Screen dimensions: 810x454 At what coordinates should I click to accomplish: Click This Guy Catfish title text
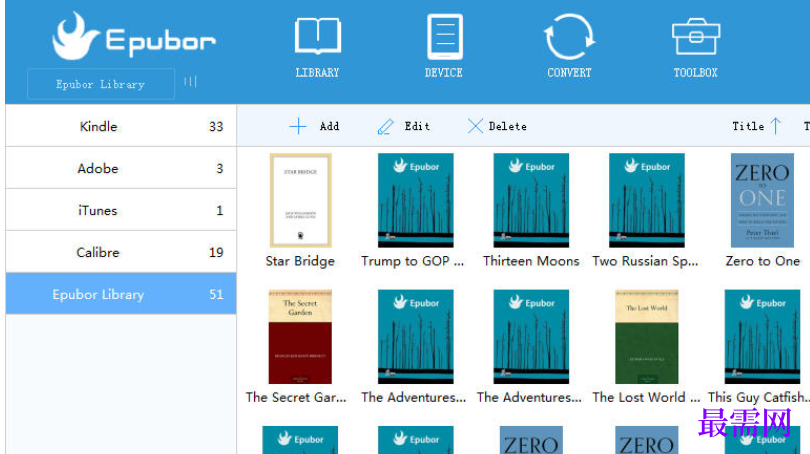click(758, 397)
